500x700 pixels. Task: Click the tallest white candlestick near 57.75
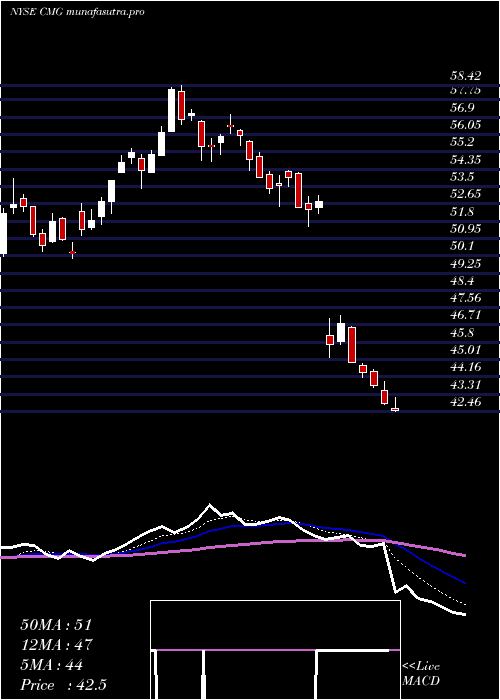(x=171, y=110)
